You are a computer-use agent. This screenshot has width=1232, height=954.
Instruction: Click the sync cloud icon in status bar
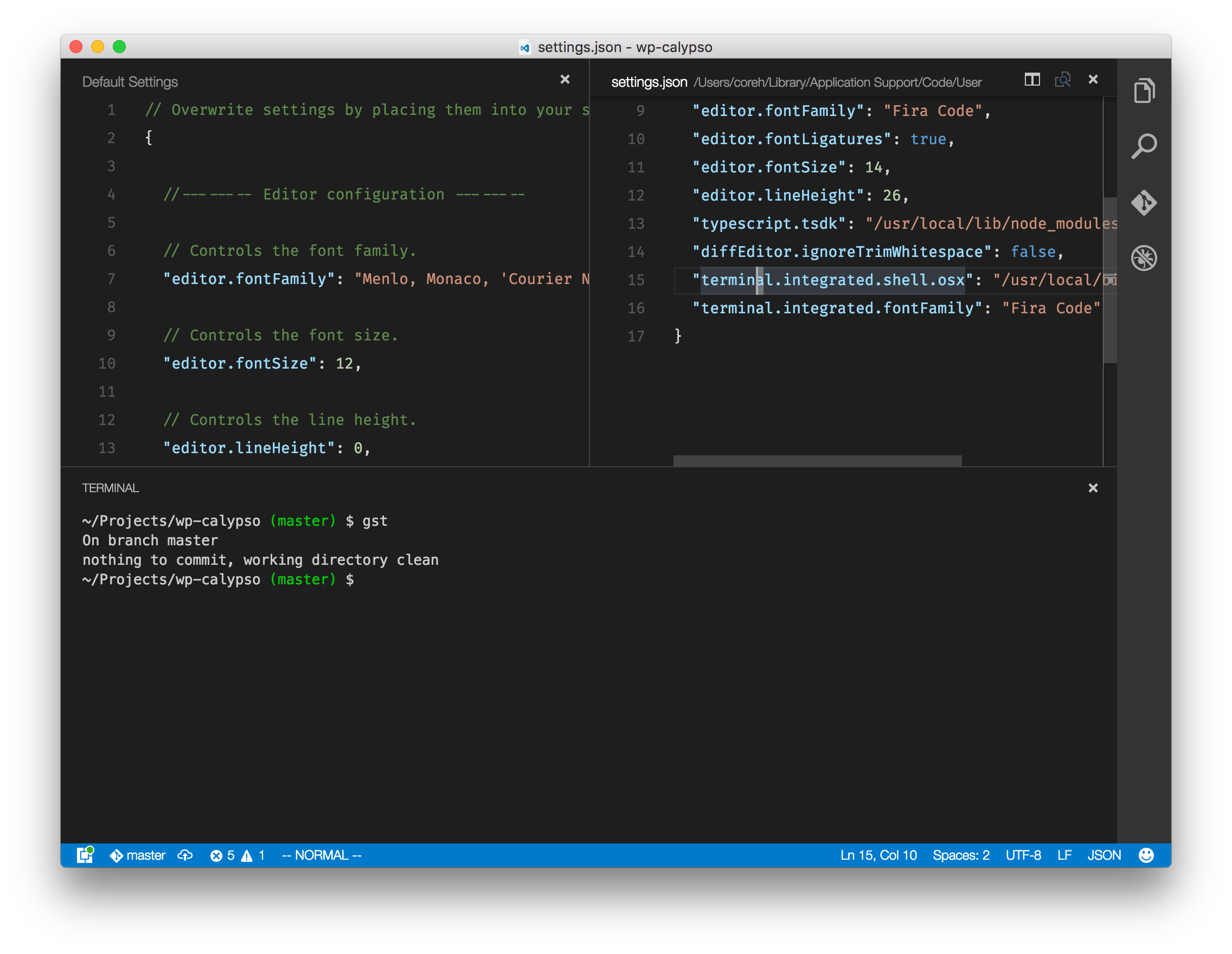point(185,855)
